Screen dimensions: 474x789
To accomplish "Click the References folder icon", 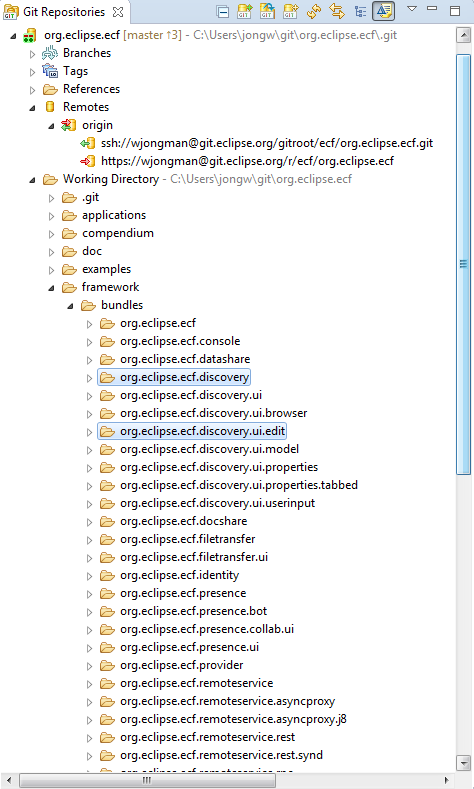I will (50, 89).
